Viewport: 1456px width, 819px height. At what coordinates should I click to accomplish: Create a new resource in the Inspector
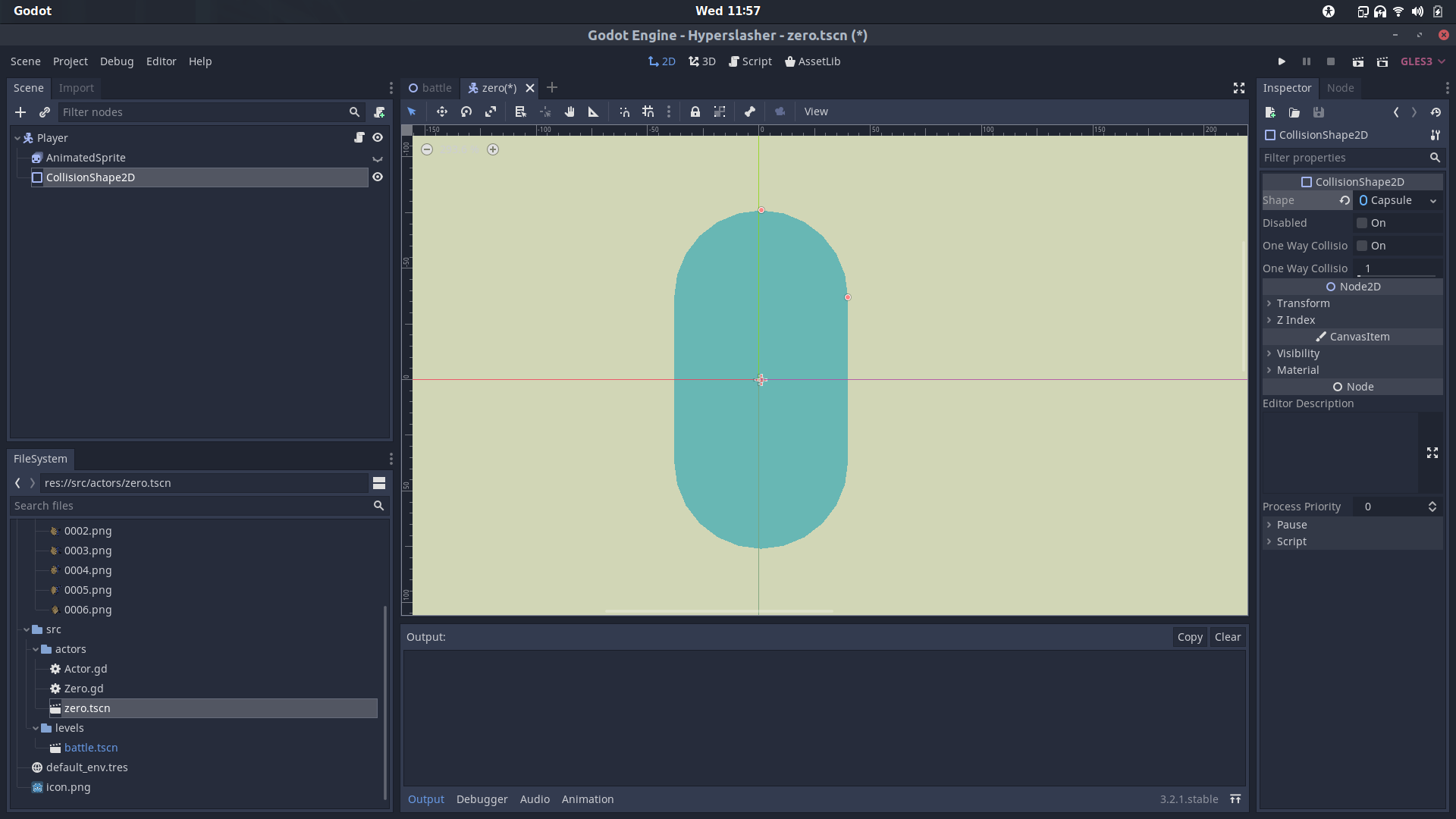point(1270,112)
